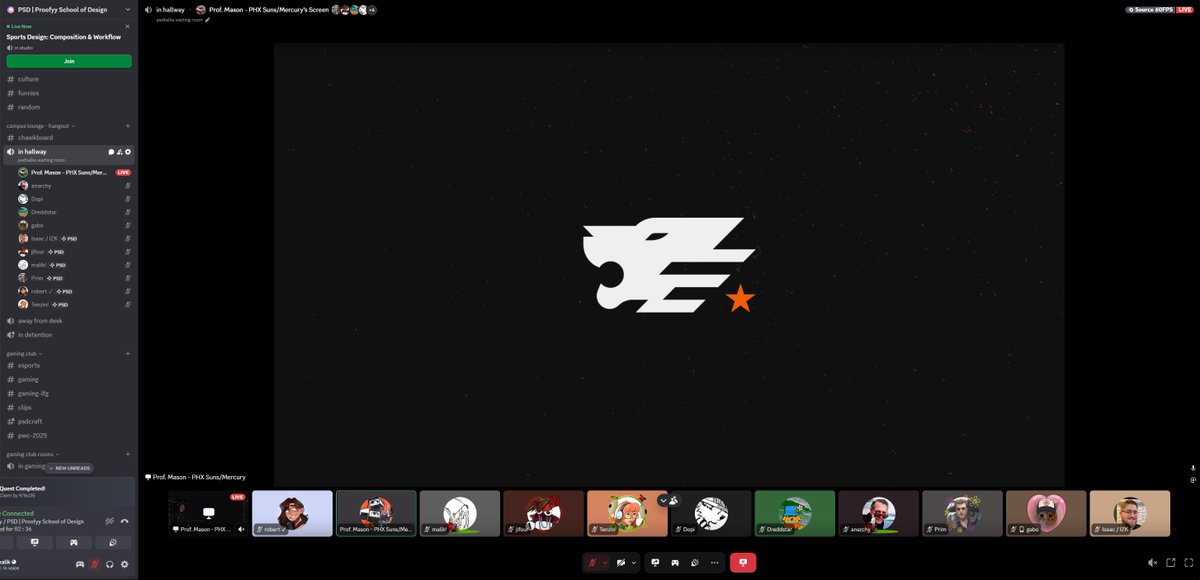The height and width of the screenshot is (580, 1200).
Task: Dismiss the Live Now event banner
Action: point(127,27)
